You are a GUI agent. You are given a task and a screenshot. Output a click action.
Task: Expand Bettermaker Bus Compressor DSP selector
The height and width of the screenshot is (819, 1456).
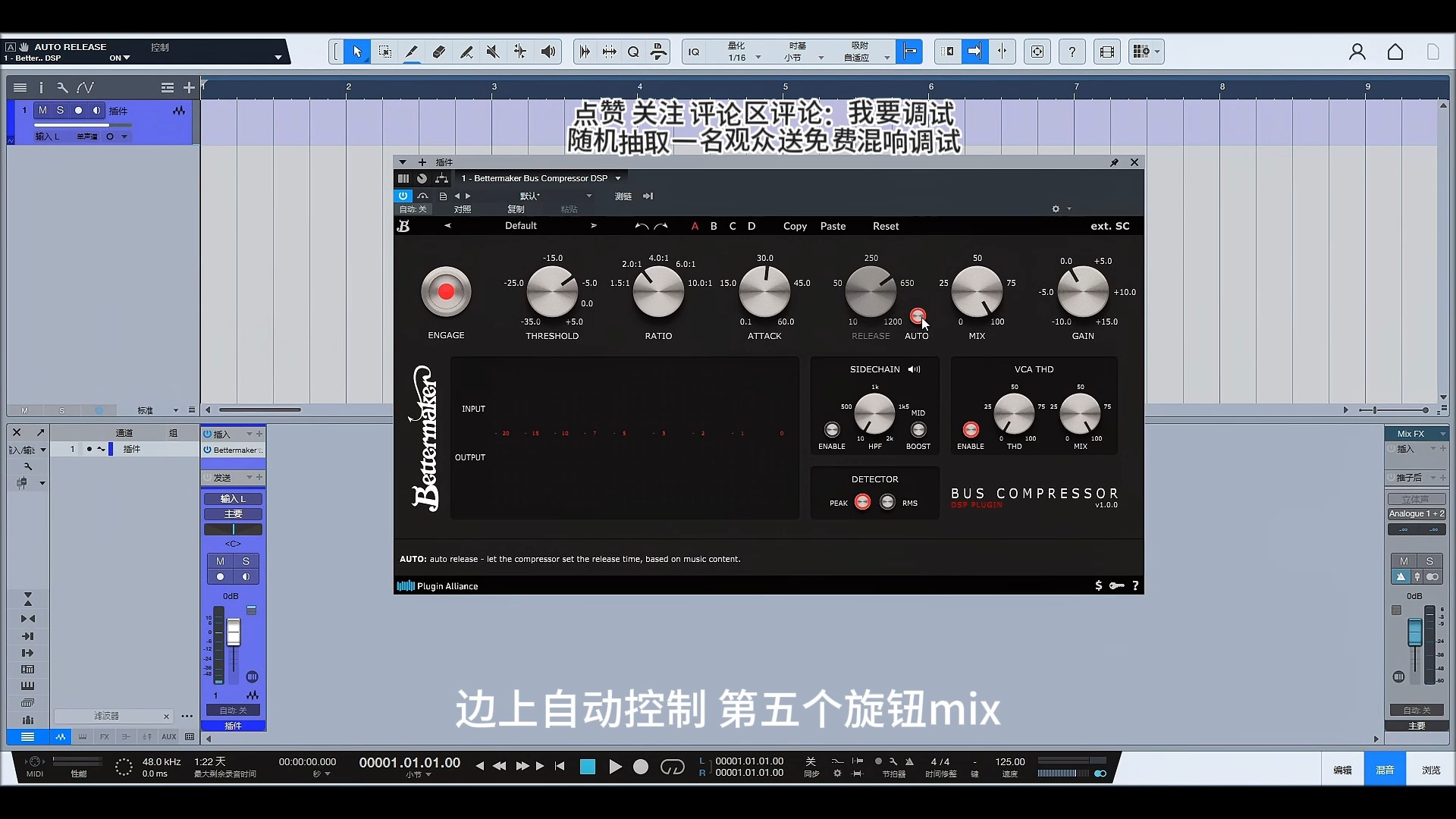618,178
